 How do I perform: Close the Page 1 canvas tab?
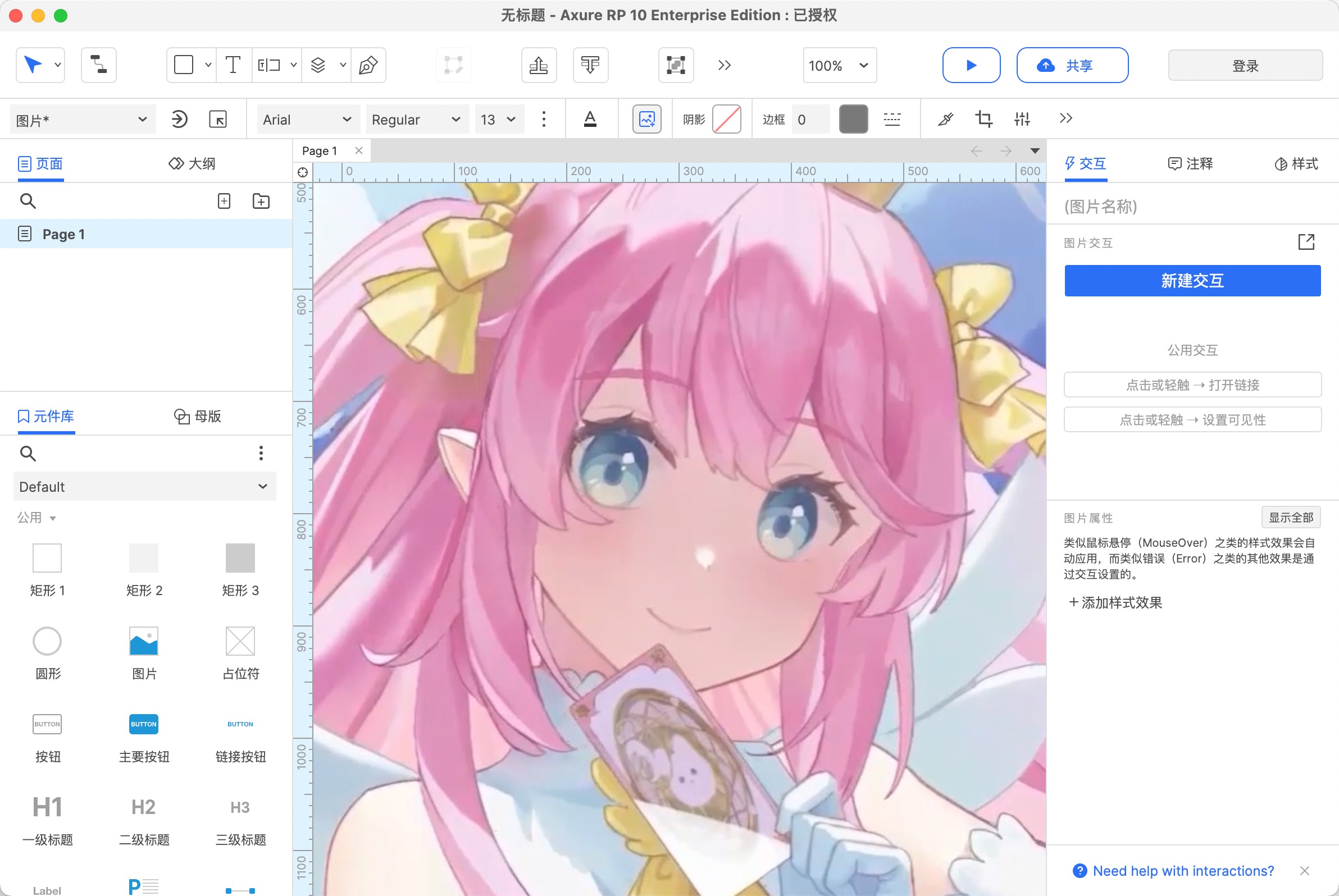click(x=359, y=150)
